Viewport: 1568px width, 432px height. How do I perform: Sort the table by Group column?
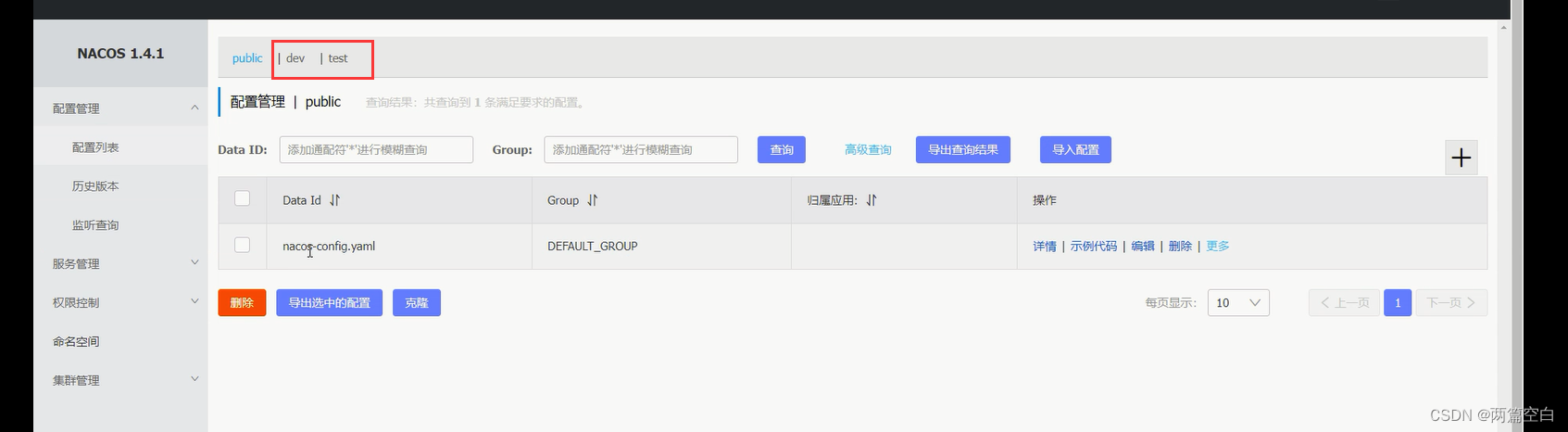(592, 200)
